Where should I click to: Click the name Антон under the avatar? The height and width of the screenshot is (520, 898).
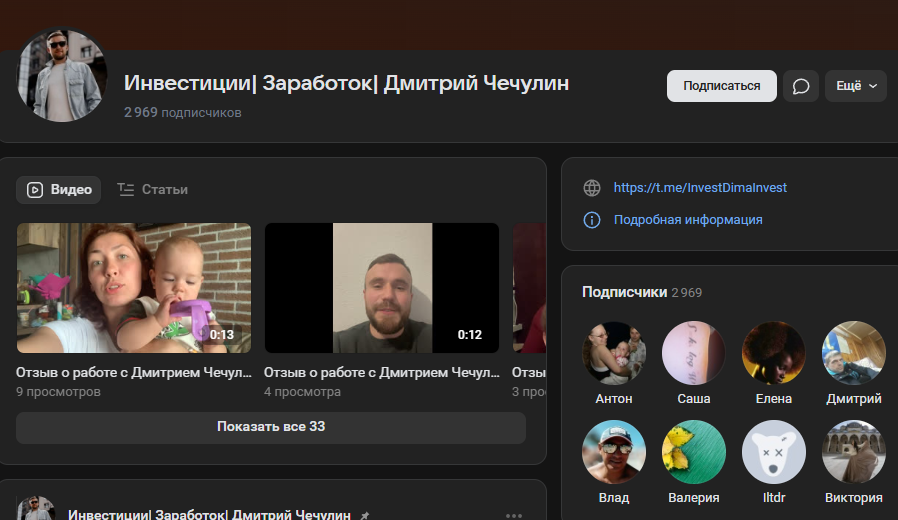(613, 399)
